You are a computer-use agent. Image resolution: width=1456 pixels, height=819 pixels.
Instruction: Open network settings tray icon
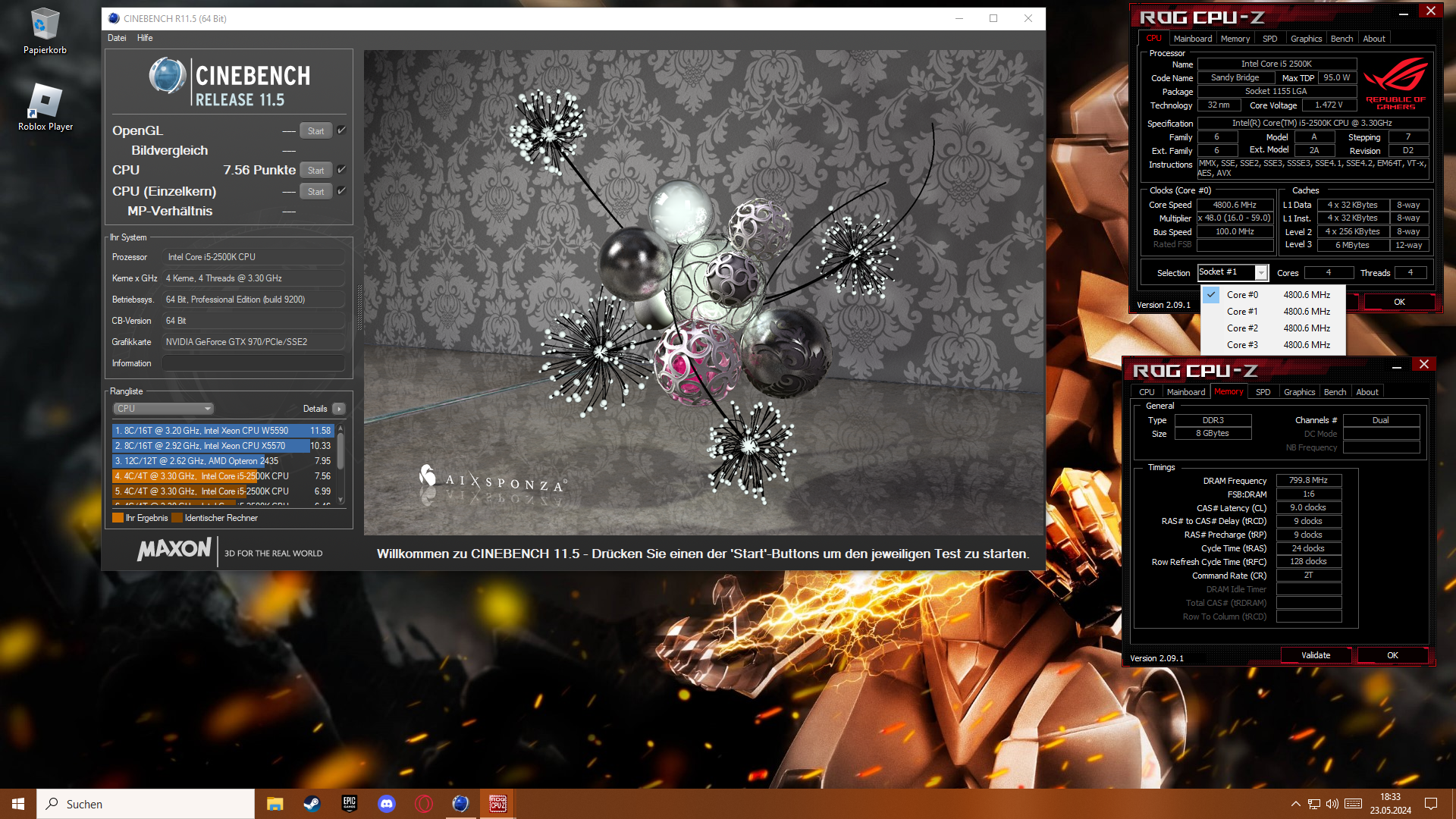click(x=1314, y=804)
